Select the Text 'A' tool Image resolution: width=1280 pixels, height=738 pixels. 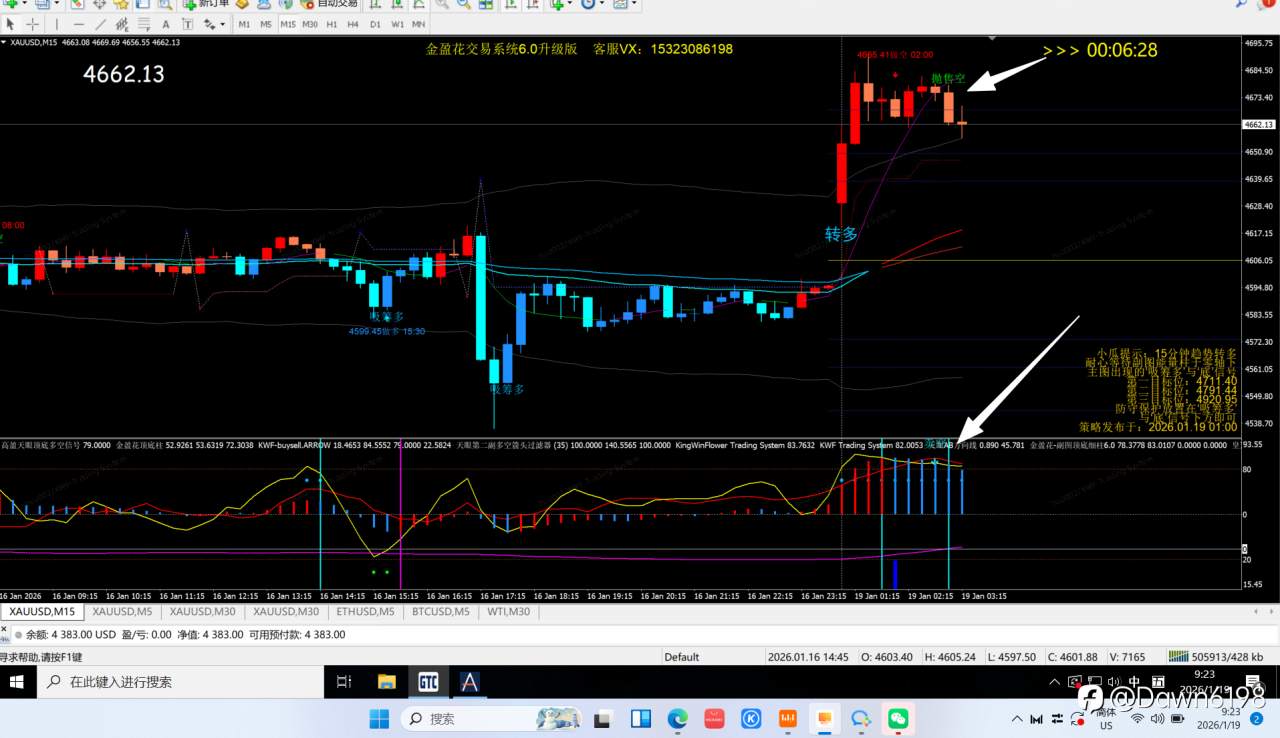click(x=165, y=24)
